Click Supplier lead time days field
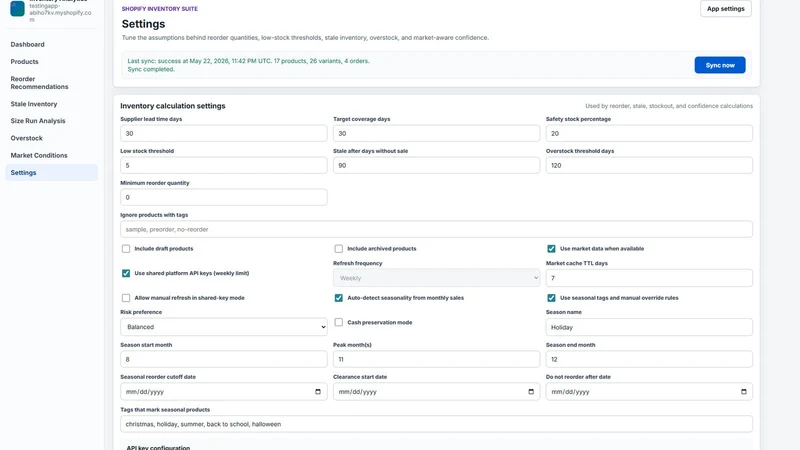 223,134
